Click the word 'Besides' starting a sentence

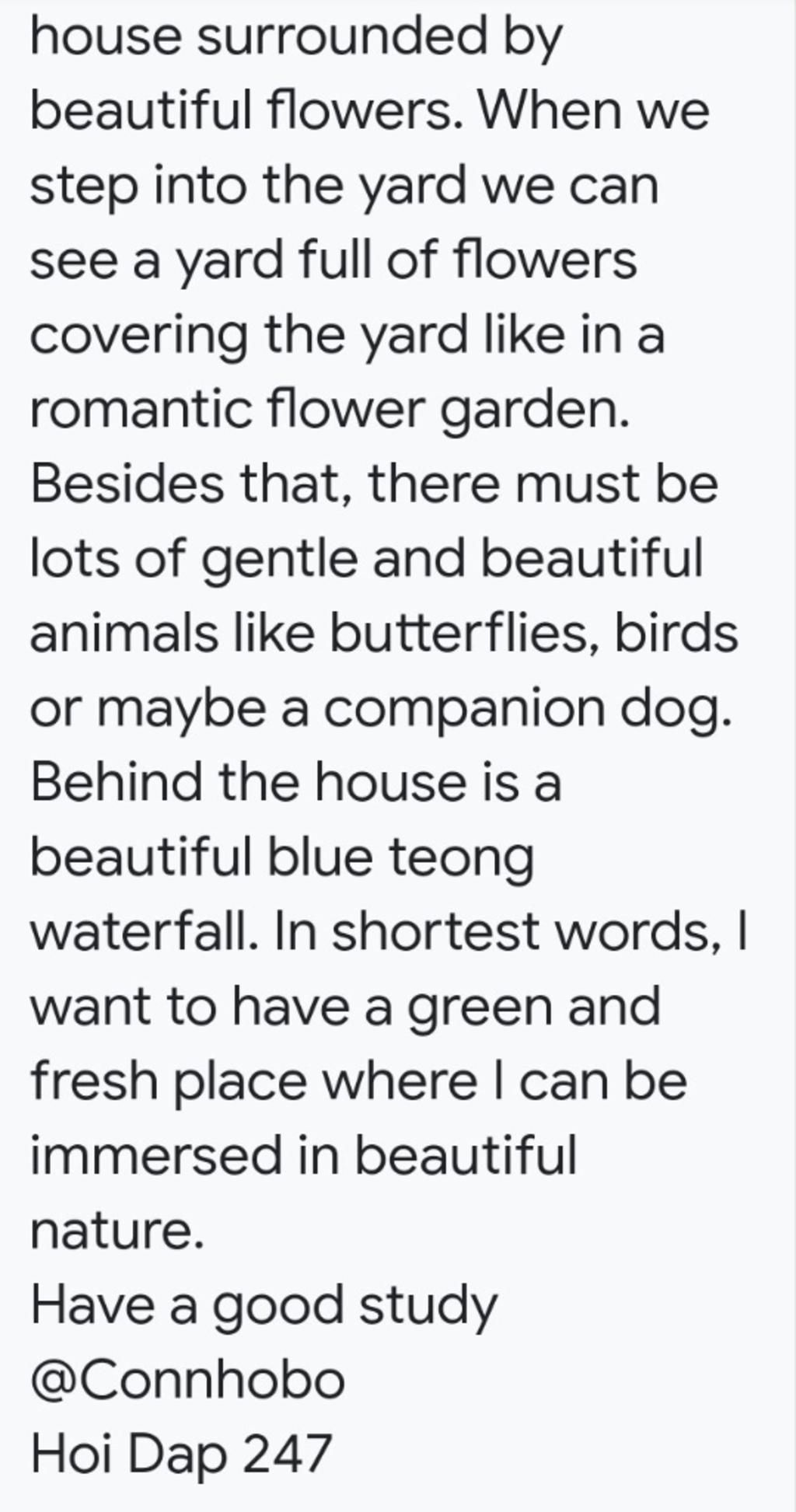(127, 483)
